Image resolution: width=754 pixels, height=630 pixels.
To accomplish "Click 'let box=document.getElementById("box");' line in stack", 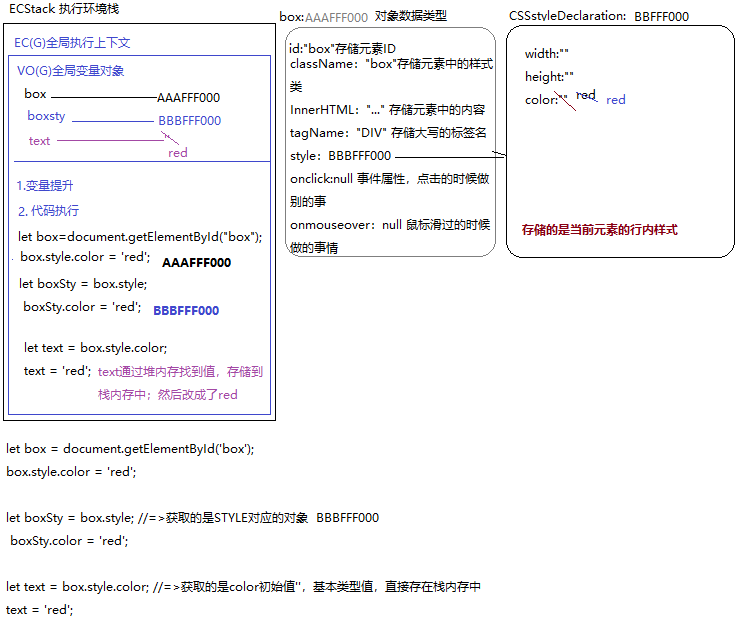I will tap(140, 237).
